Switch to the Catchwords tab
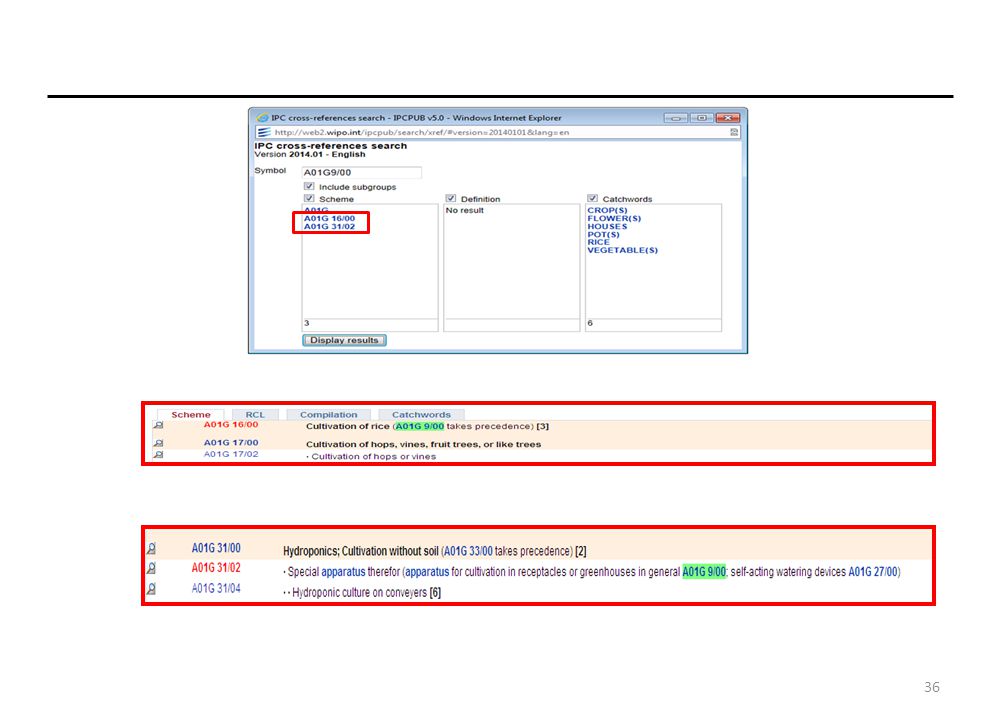The height and width of the screenshot is (720, 1000). point(421,415)
